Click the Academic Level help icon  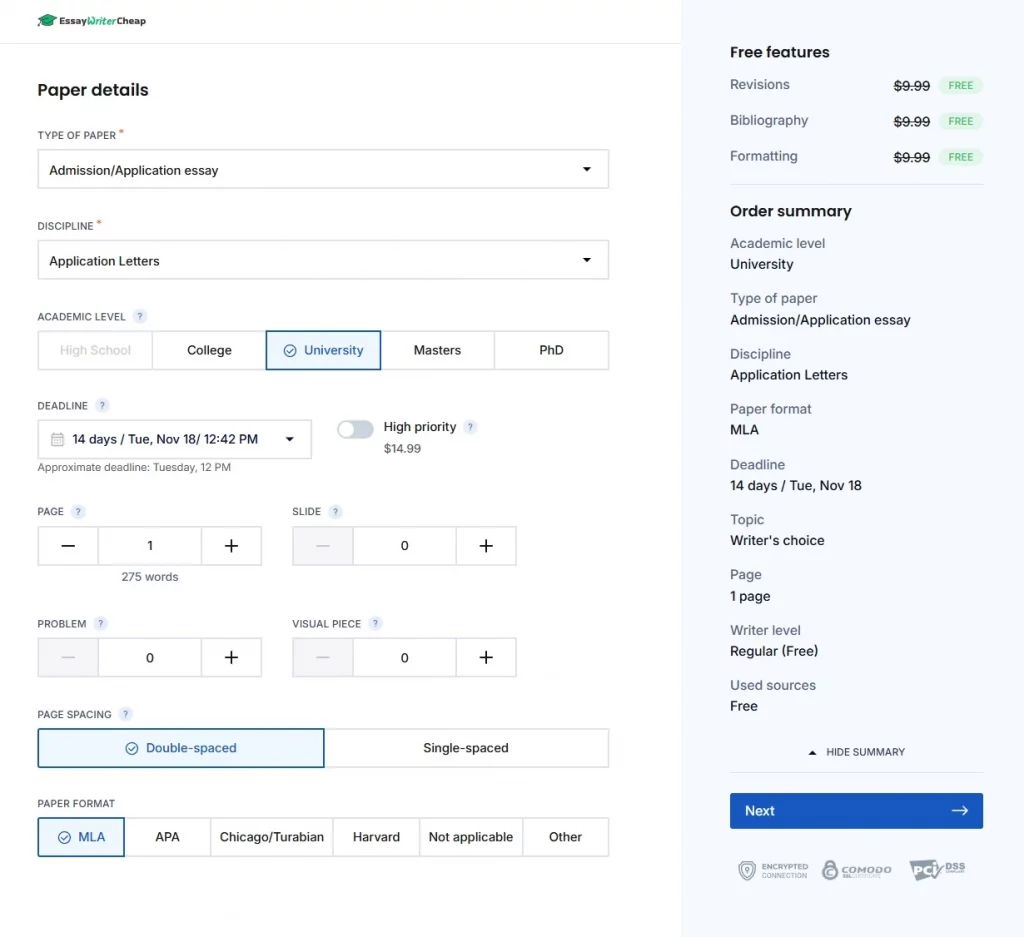pyautogui.click(x=140, y=317)
